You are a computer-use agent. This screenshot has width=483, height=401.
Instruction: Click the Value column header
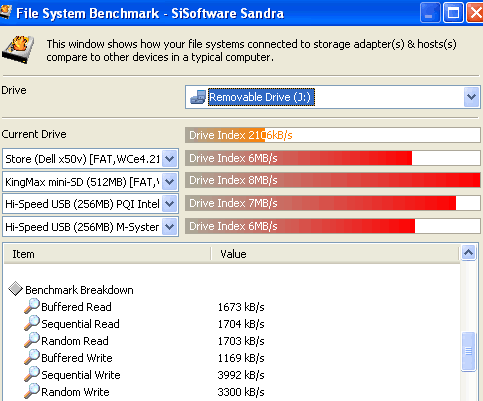(335, 254)
